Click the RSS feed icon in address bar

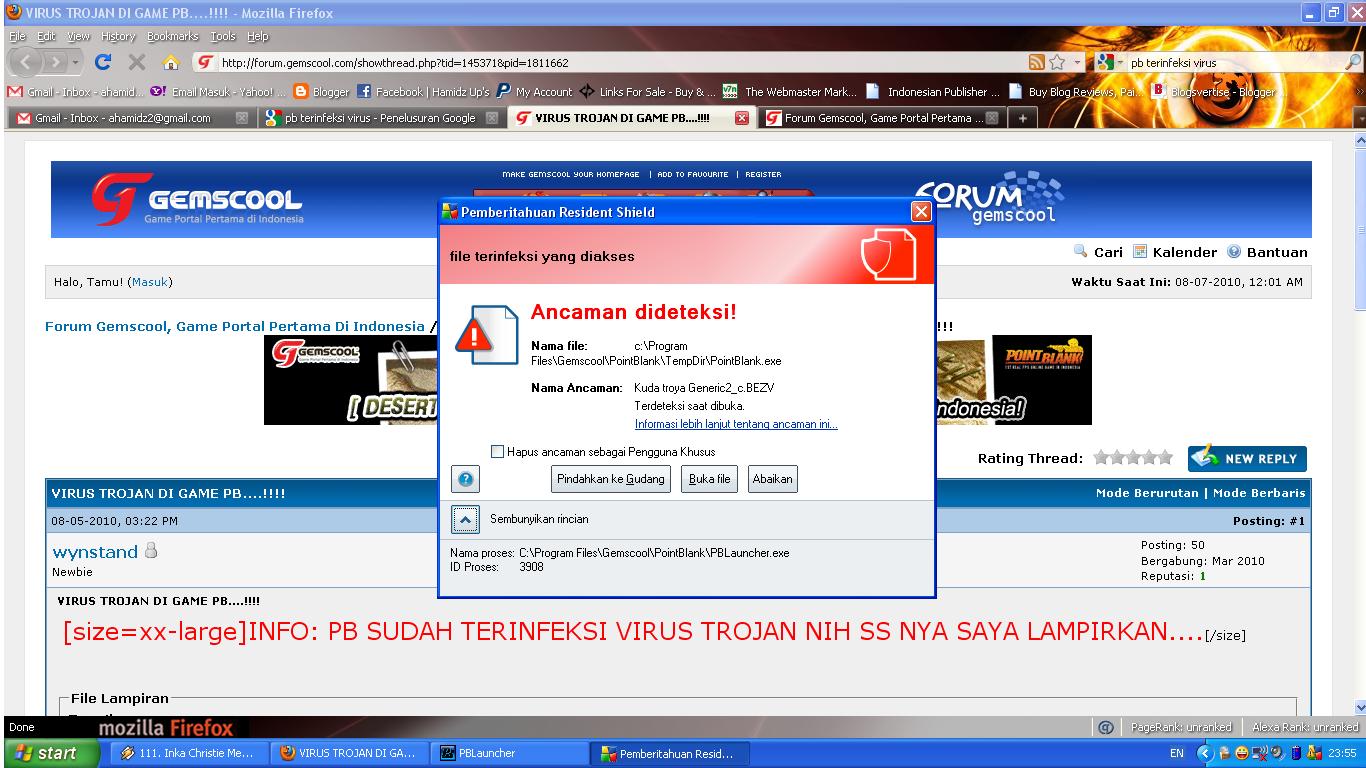(x=1037, y=62)
